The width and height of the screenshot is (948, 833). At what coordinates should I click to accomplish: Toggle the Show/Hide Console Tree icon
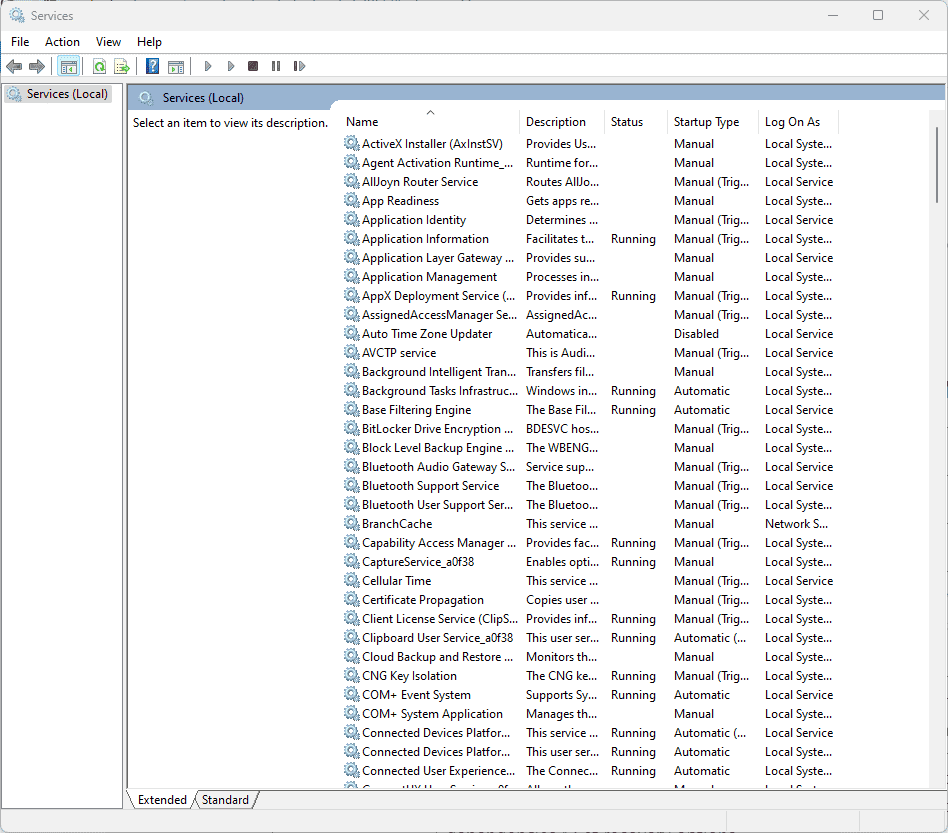pyautogui.click(x=68, y=66)
